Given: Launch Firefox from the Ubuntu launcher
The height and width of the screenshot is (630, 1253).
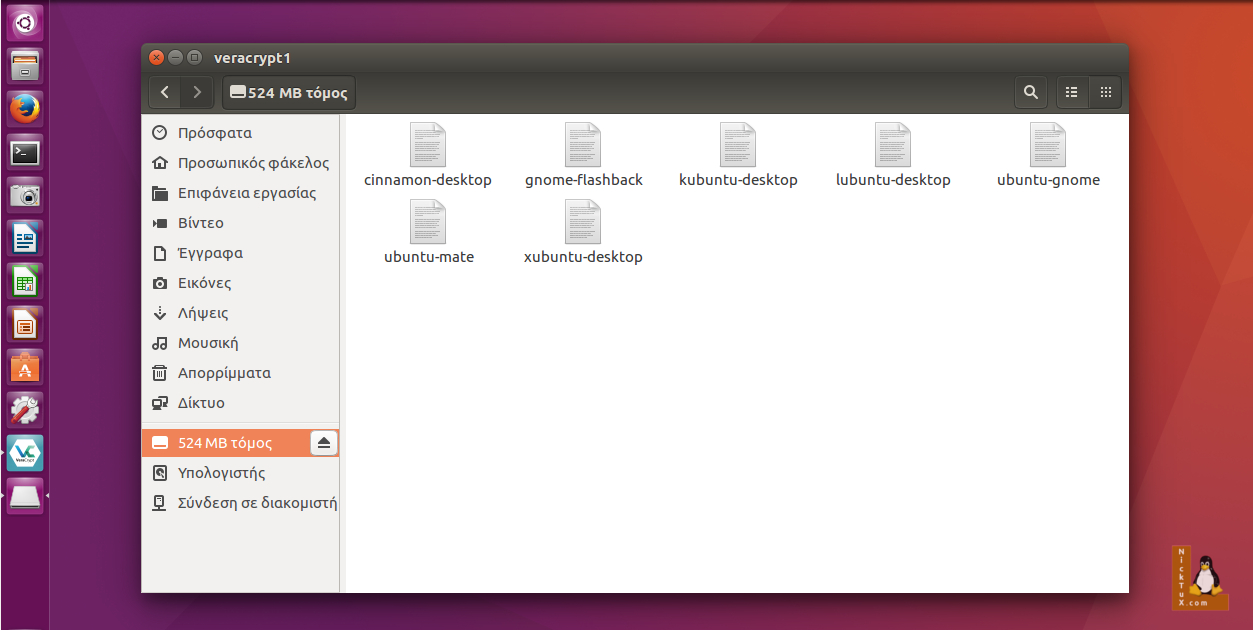Looking at the screenshot, I should click(25, 108).
